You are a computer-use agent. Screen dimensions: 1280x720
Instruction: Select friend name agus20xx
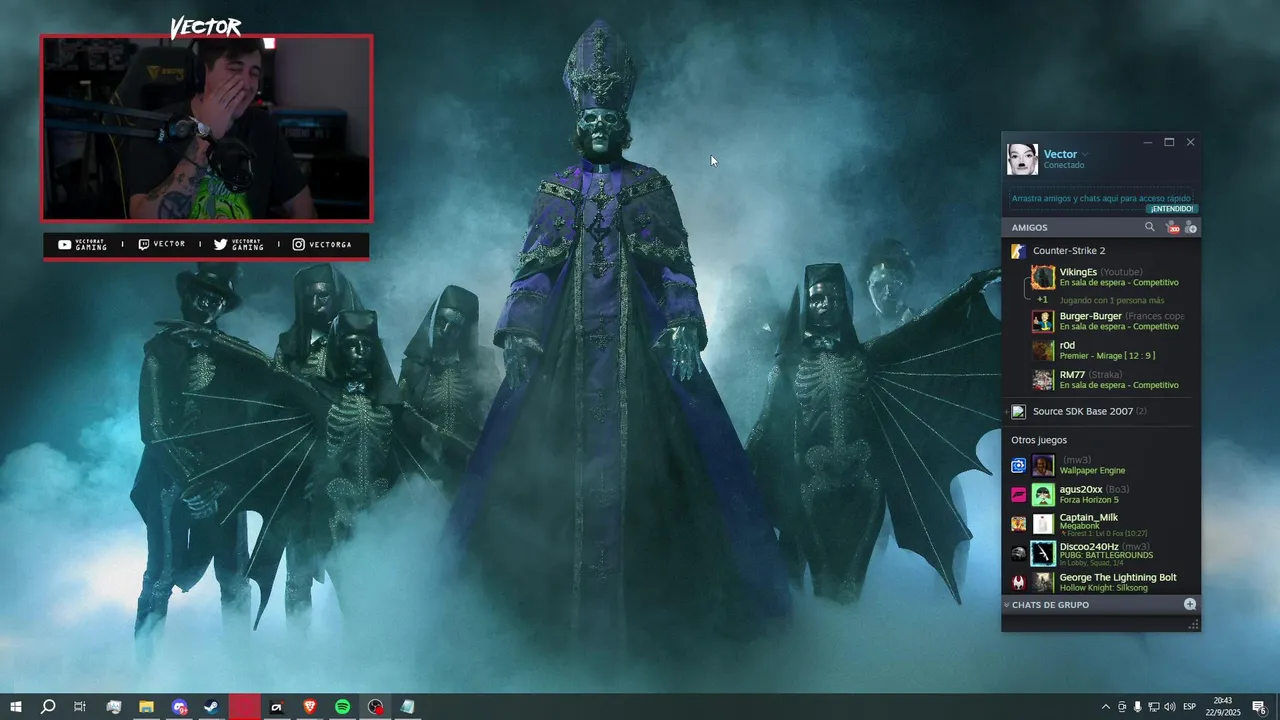1081,489
